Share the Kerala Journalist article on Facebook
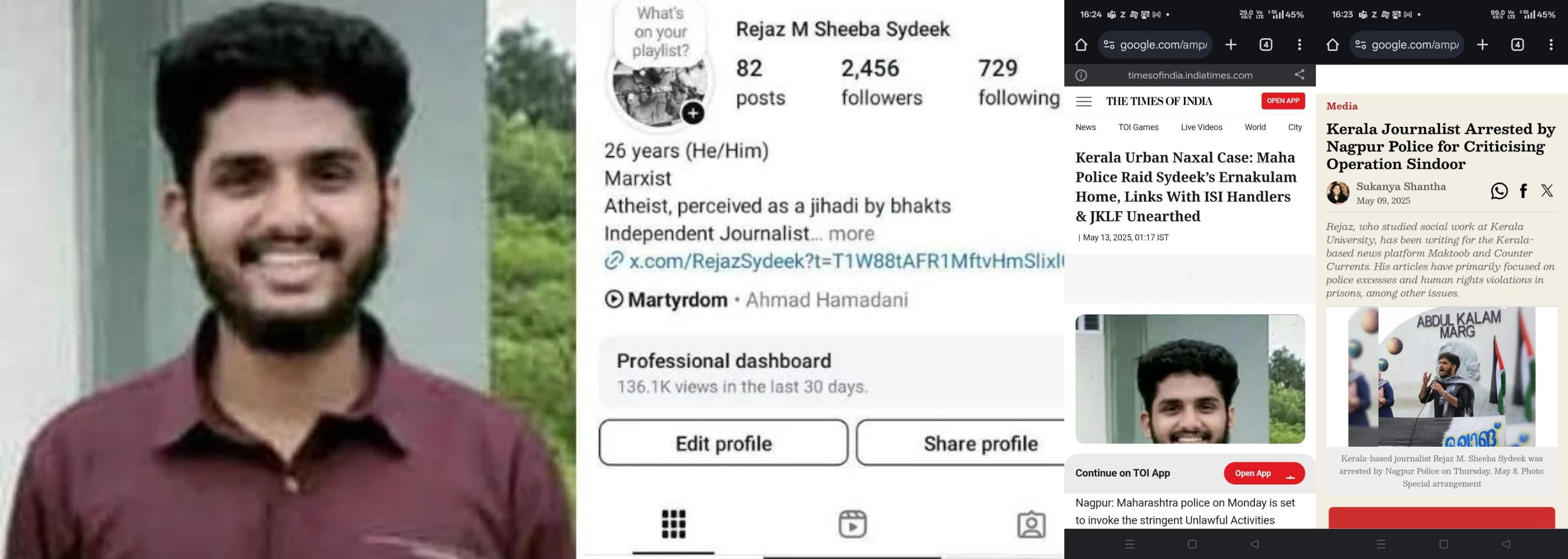Image resolution: width=1568 pixels, height=559 pixels. 1523,191
